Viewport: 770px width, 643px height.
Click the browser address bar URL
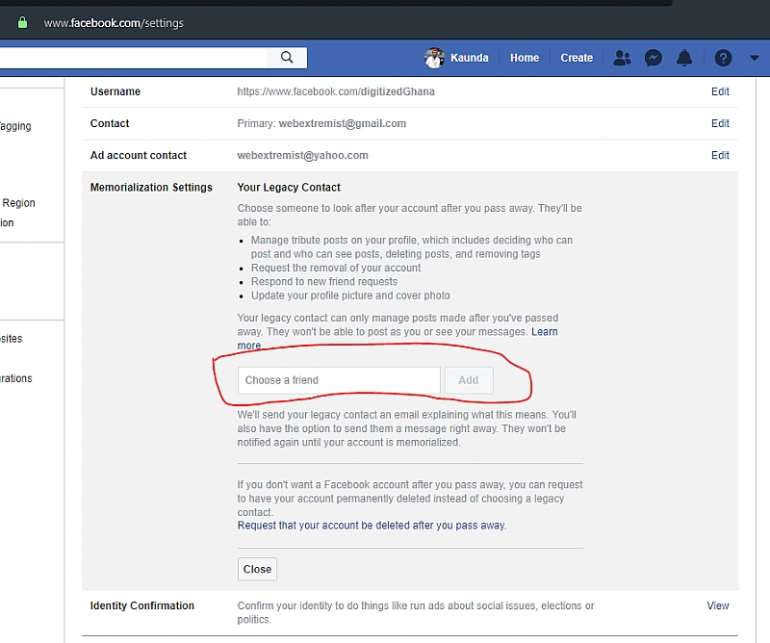[x=113, y=23]
